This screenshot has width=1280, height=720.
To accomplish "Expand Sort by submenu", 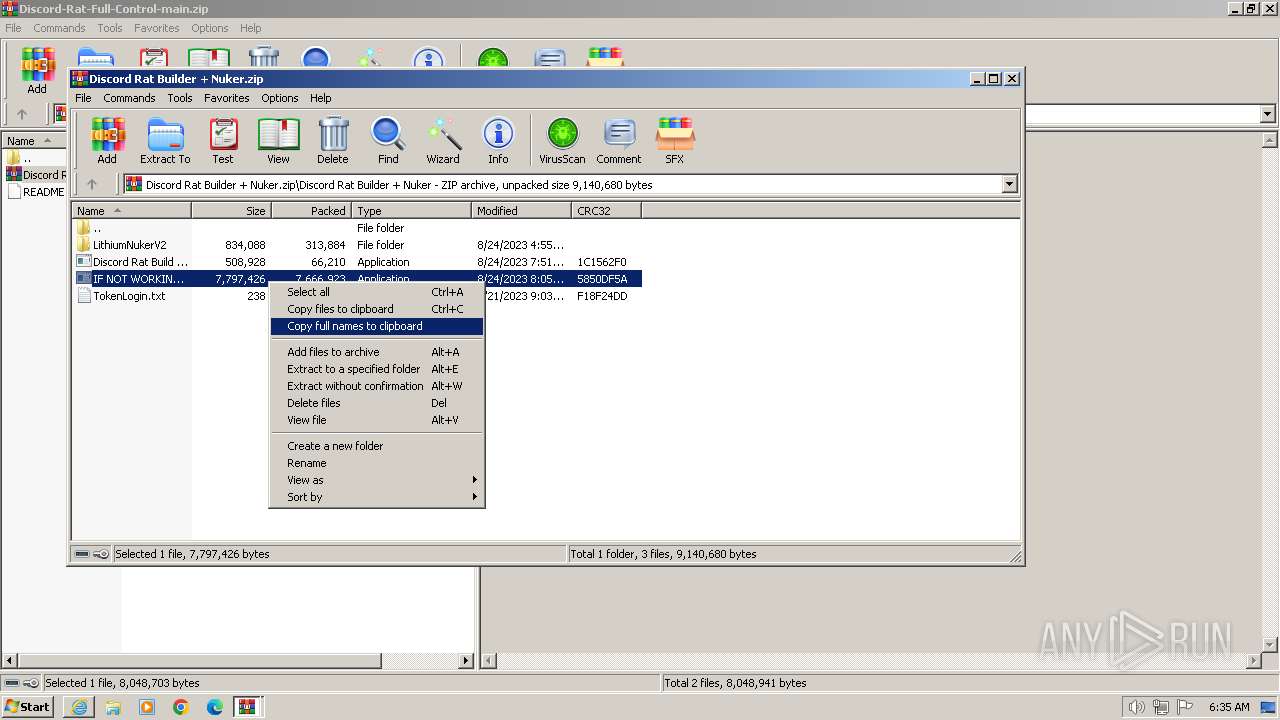I will [377, 497].
